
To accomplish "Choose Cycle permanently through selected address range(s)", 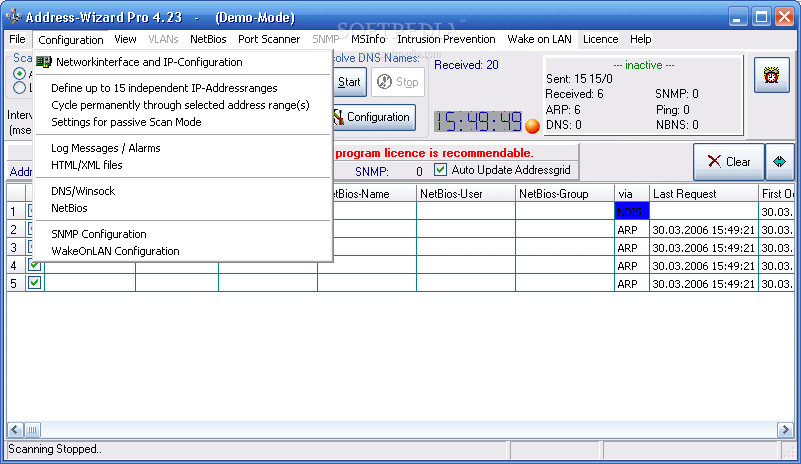I will tap(182, 105).
